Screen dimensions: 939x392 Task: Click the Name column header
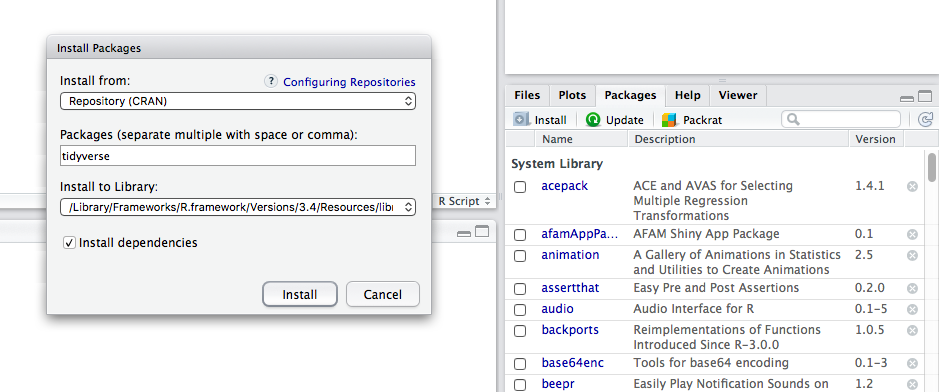pyautogui.click(x=581, y=139)
